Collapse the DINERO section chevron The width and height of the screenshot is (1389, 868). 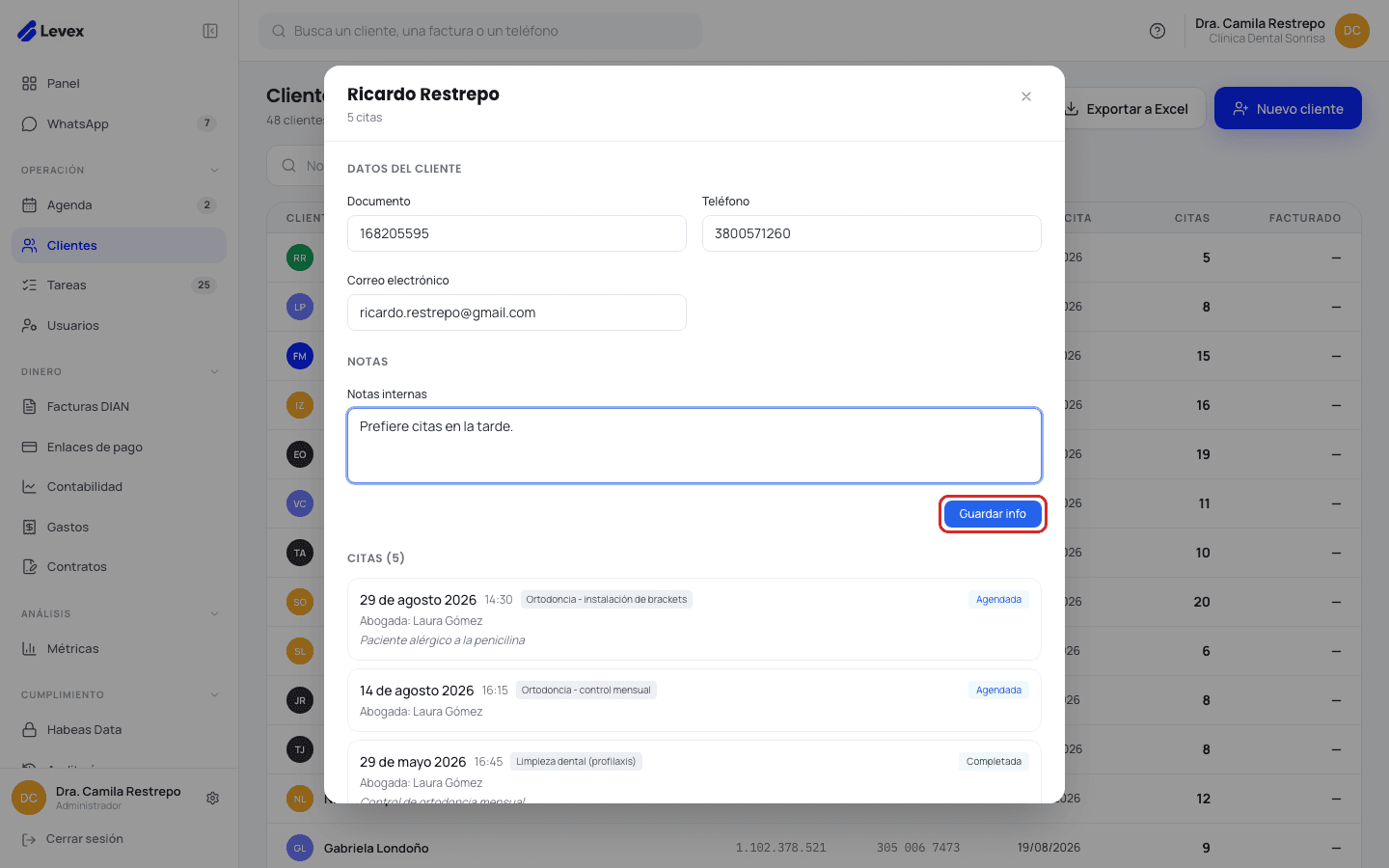[214, 371]
